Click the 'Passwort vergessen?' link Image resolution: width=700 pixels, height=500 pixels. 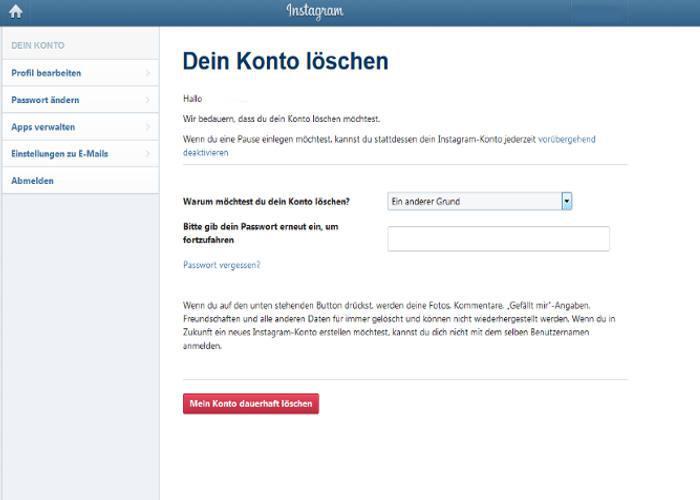(221, 265)
